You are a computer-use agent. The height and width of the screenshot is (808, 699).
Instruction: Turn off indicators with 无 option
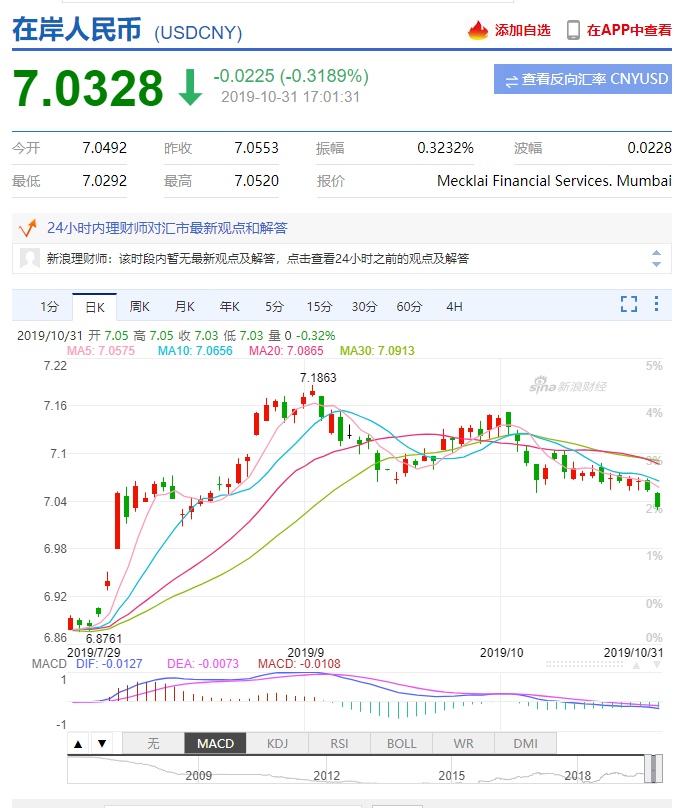(x=153, y=743)
